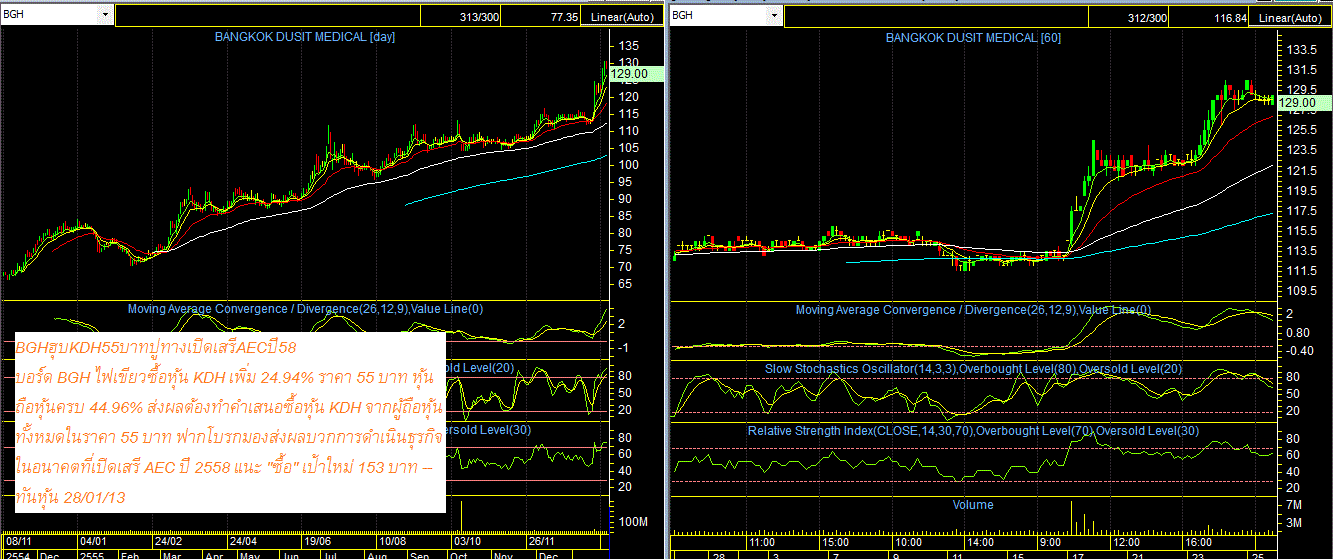
Task: Click the 135 price level on the day chart scale
Action: click(x=628, y=46)
